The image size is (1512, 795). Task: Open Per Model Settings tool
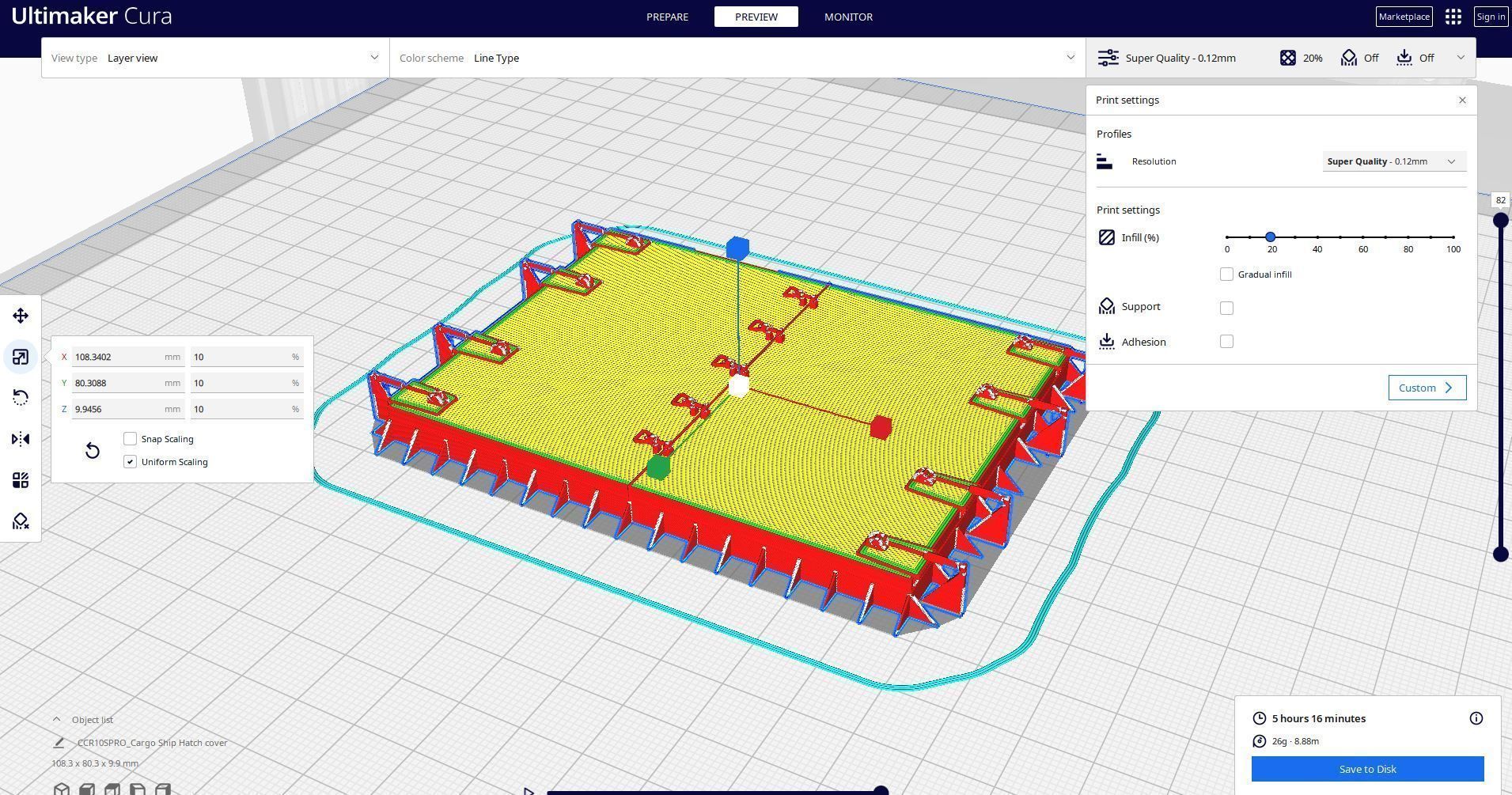pos(21,480)
